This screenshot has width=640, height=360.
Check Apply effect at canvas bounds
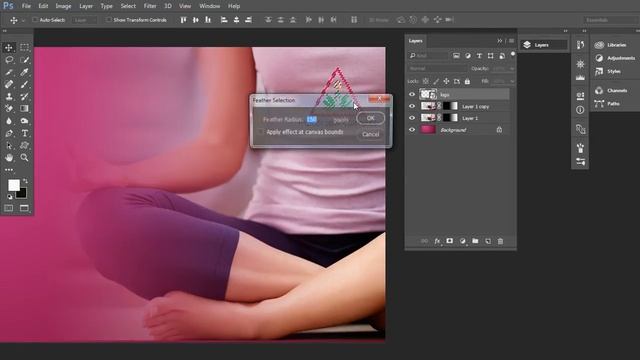pyautogui.click(x=260, y=132)
